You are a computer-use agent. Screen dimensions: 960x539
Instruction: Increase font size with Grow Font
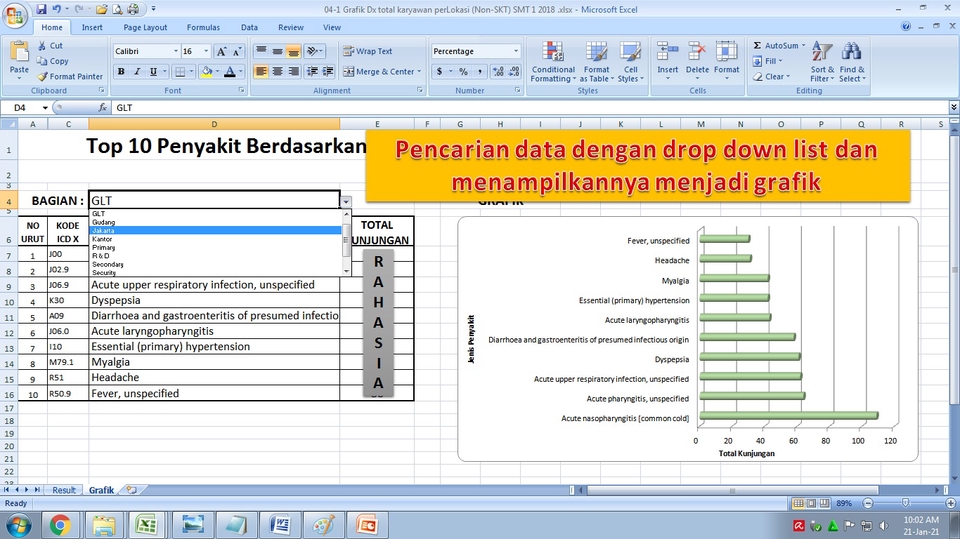222,51
